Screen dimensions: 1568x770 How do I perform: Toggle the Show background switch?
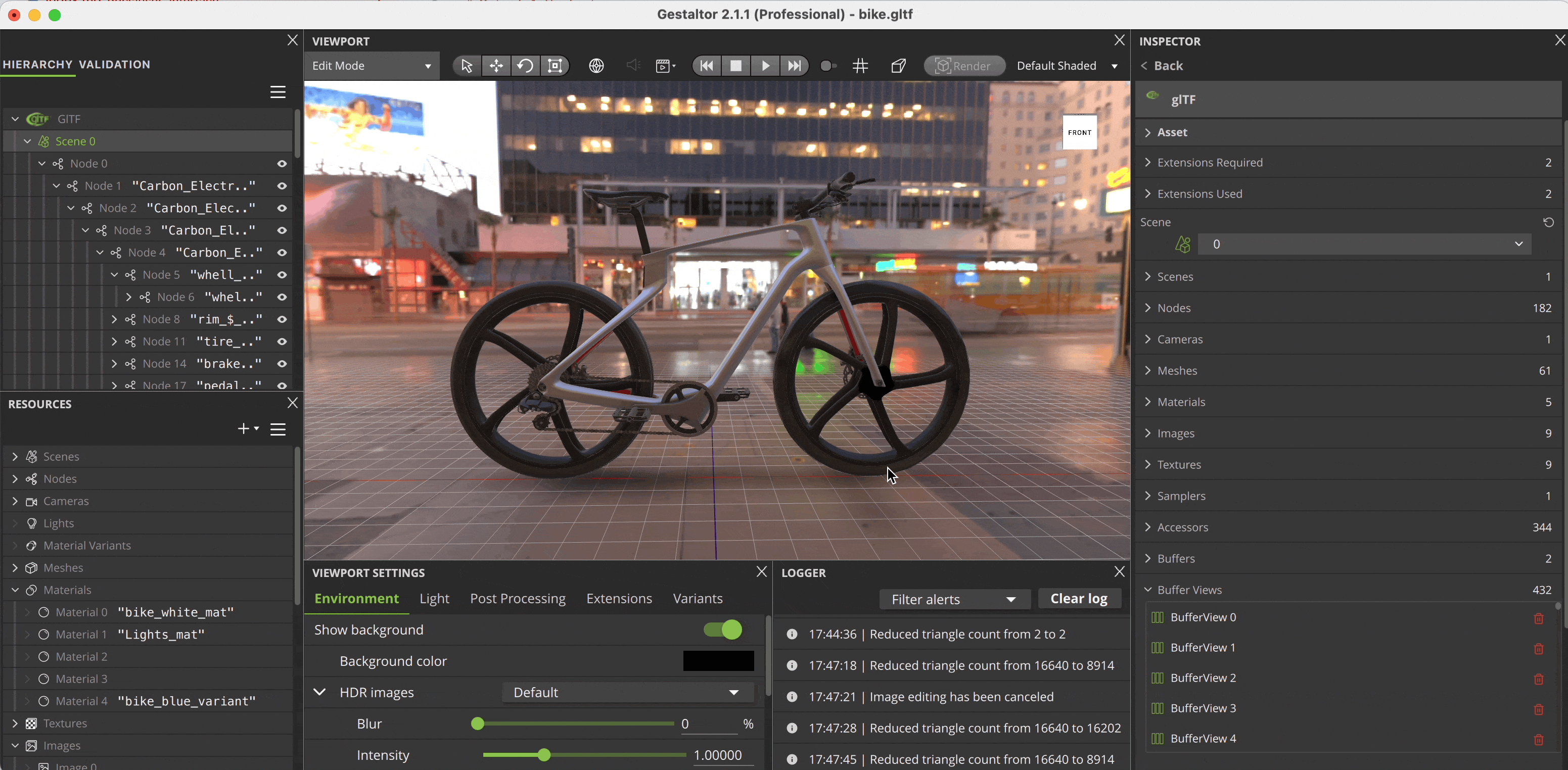point(723,630)
